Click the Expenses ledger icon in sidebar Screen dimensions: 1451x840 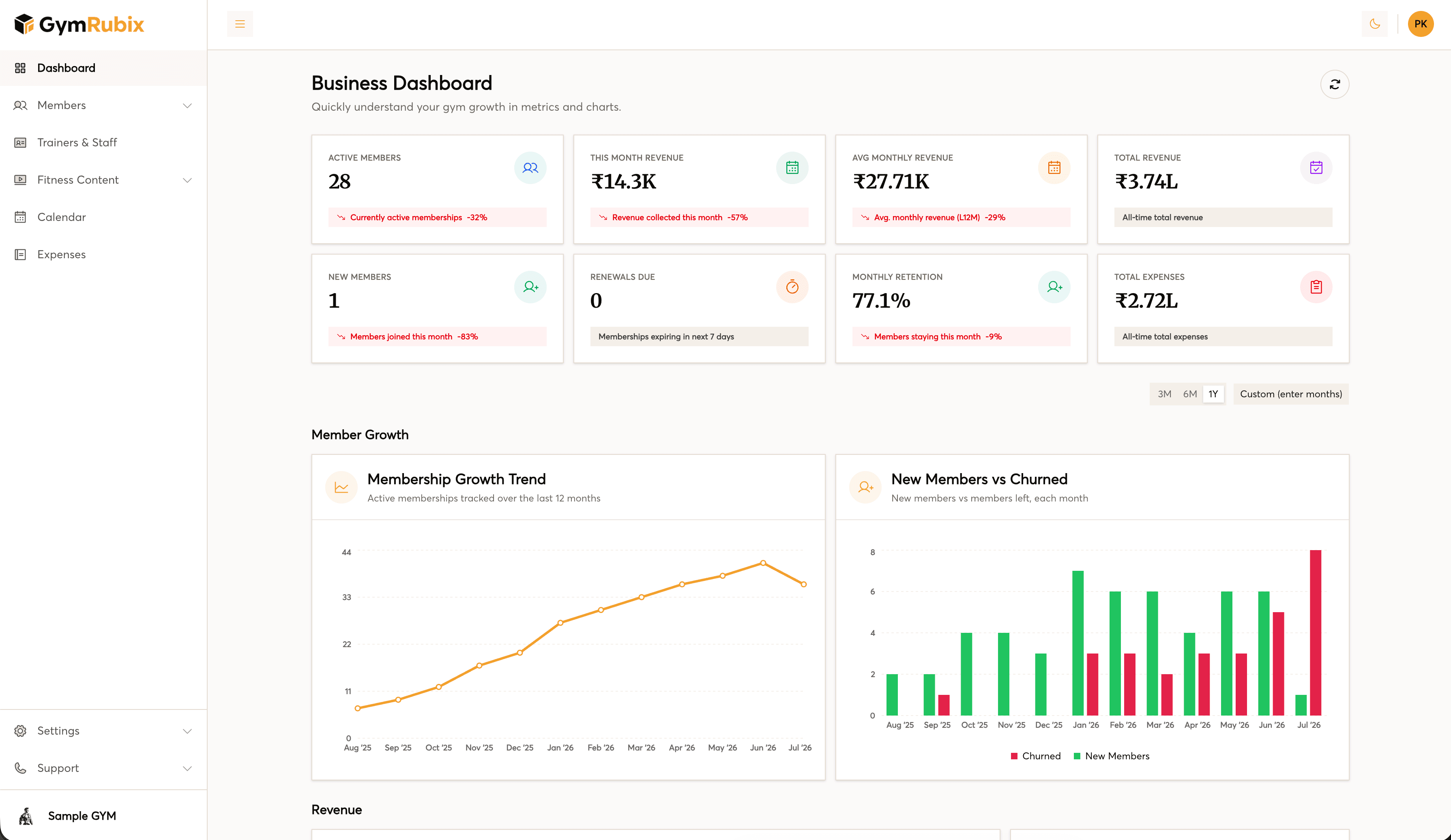[20, 255]
